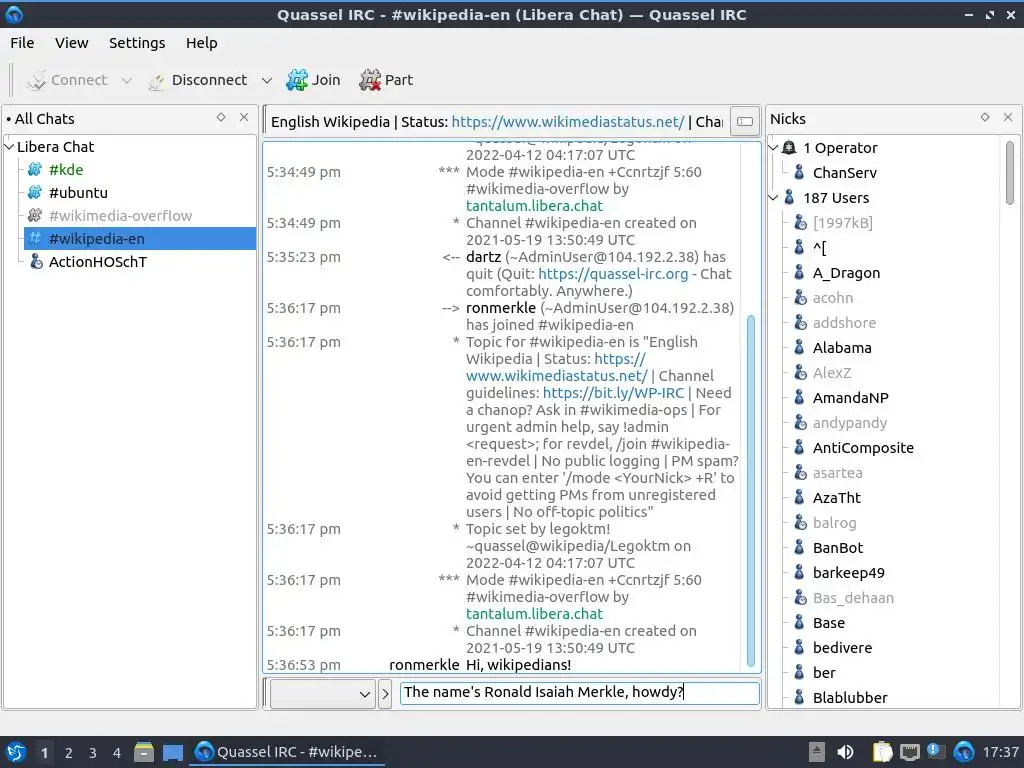
Task: Open the quassel-irc.org link in chat
Action: pos(613,274)
